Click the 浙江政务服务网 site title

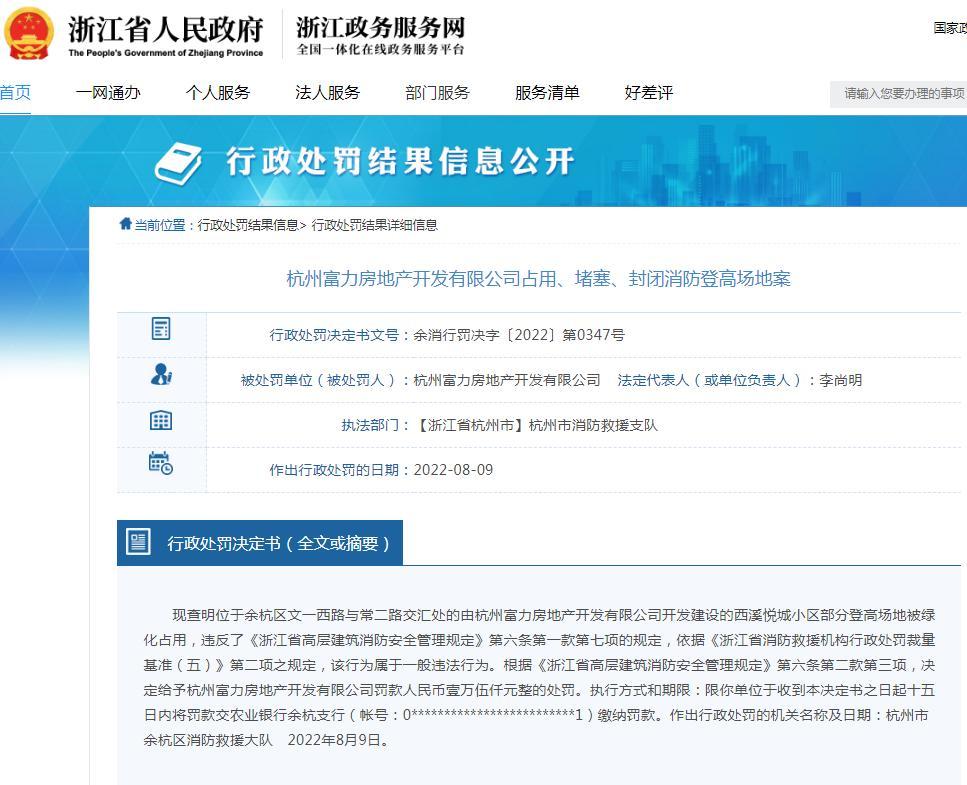coord(380,27)
